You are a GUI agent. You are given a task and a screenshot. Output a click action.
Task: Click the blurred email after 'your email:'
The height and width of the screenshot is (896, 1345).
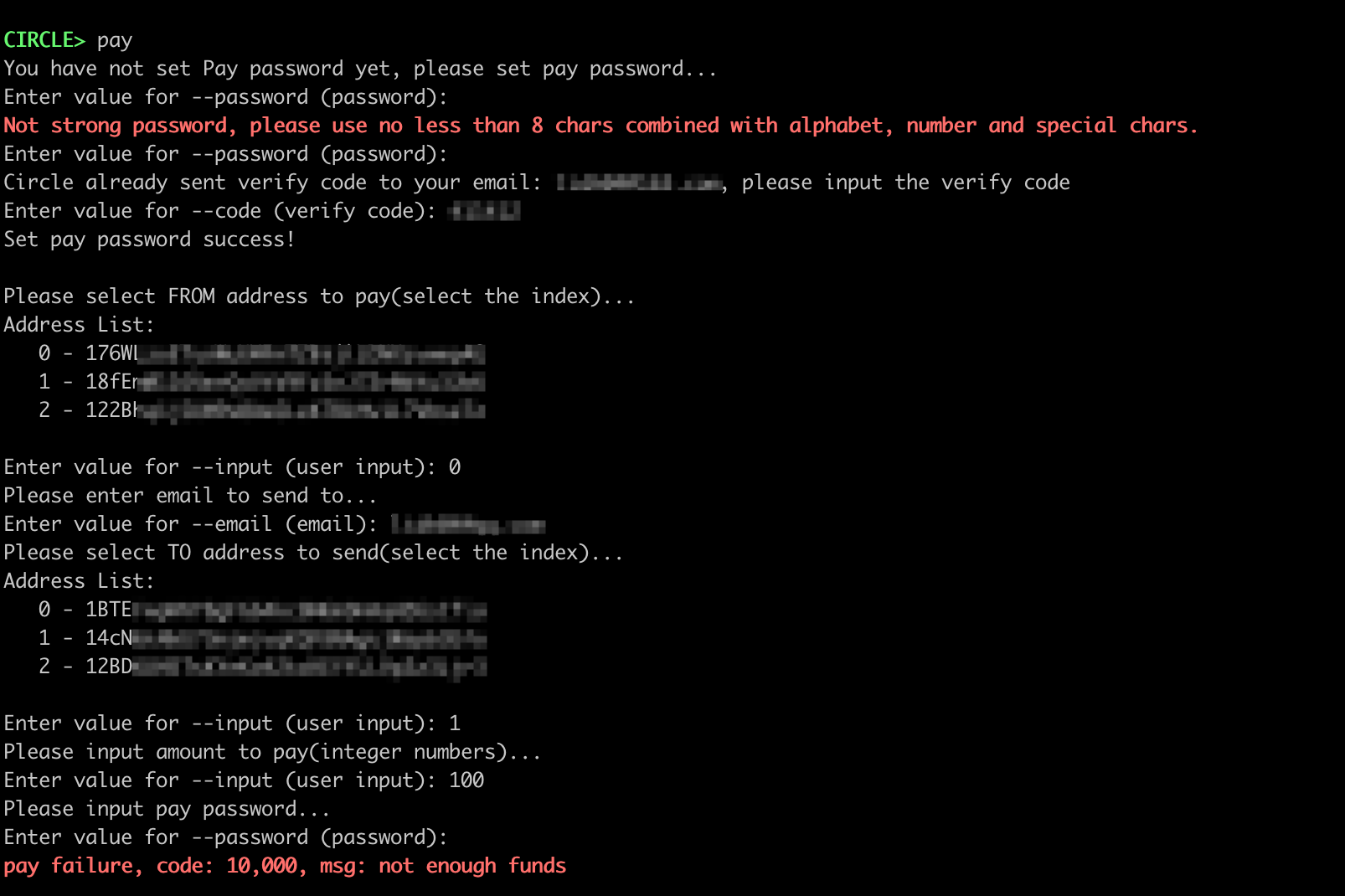[x=639, y=183]
